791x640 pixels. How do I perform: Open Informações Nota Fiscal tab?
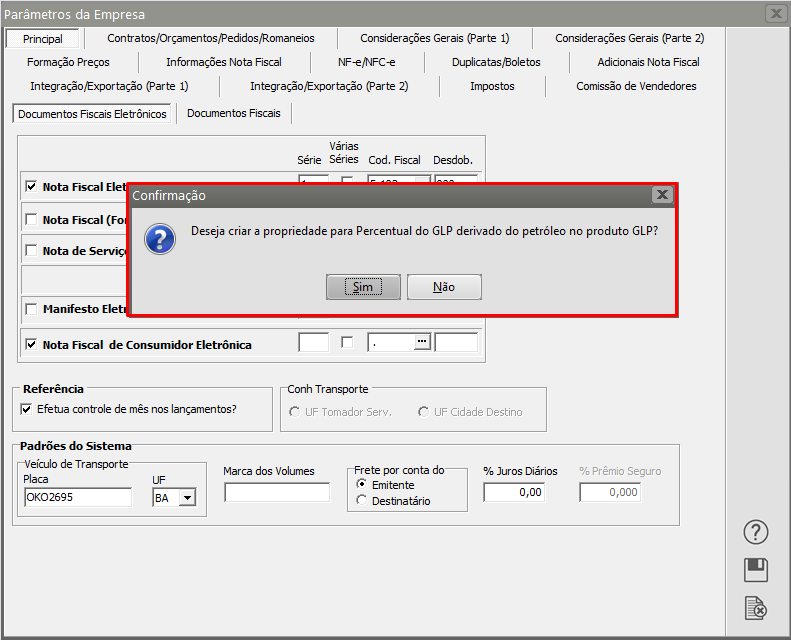224,62
